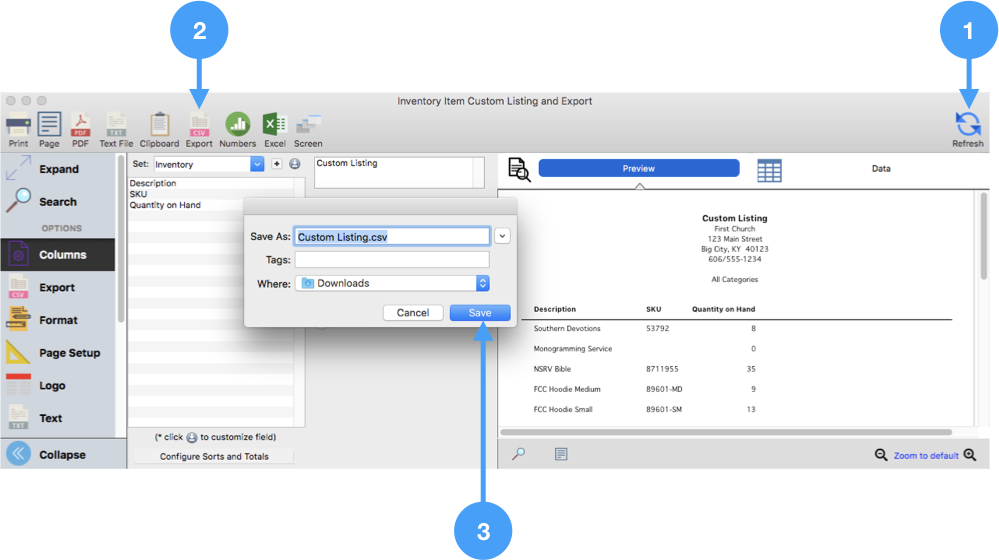The width and height of the screenshot is (999, 560).
Task: Collapse the left sidebar panel
Action: click(x=61, y=454)
